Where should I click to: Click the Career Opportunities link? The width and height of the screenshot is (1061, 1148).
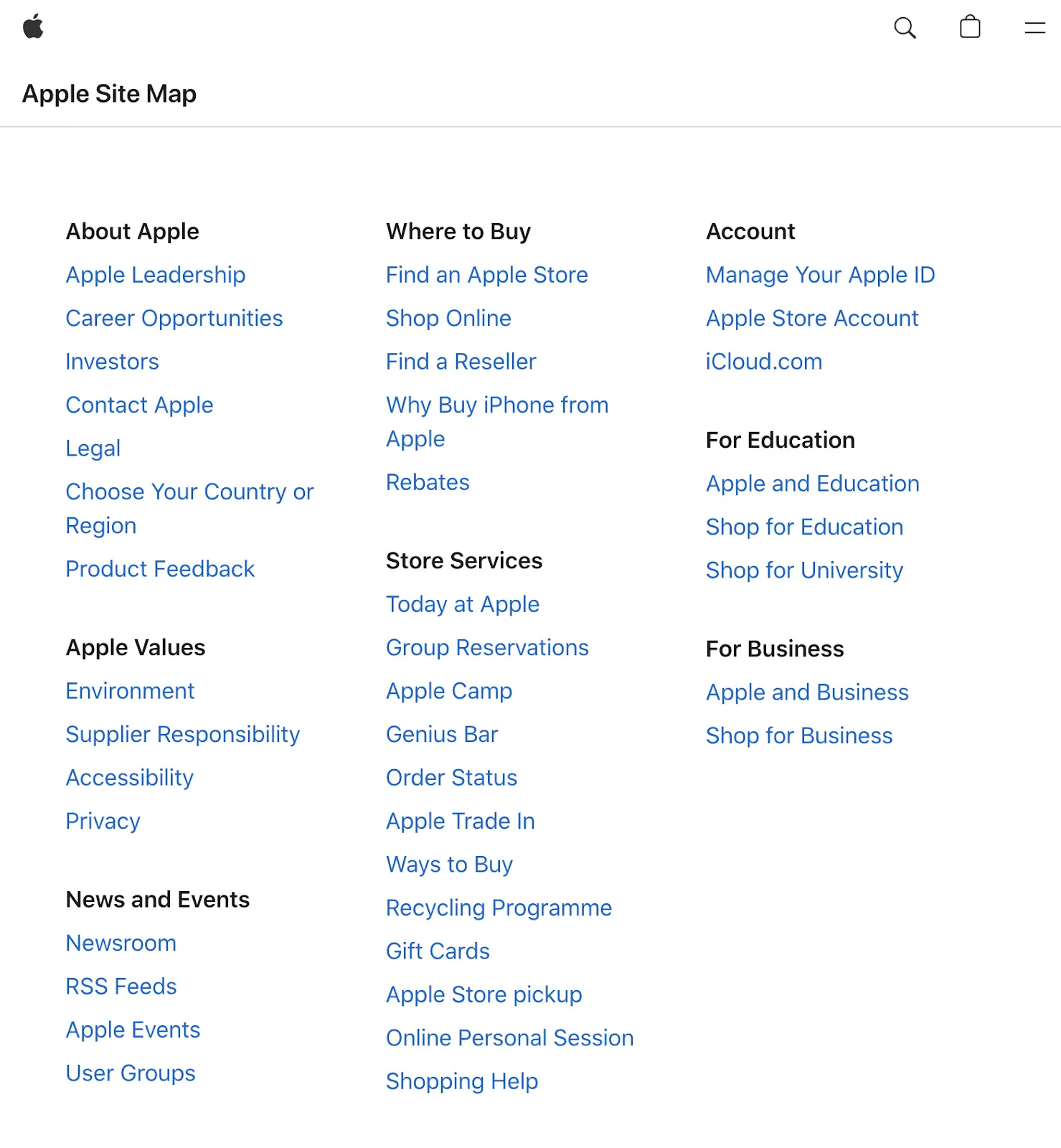point(174,318)
